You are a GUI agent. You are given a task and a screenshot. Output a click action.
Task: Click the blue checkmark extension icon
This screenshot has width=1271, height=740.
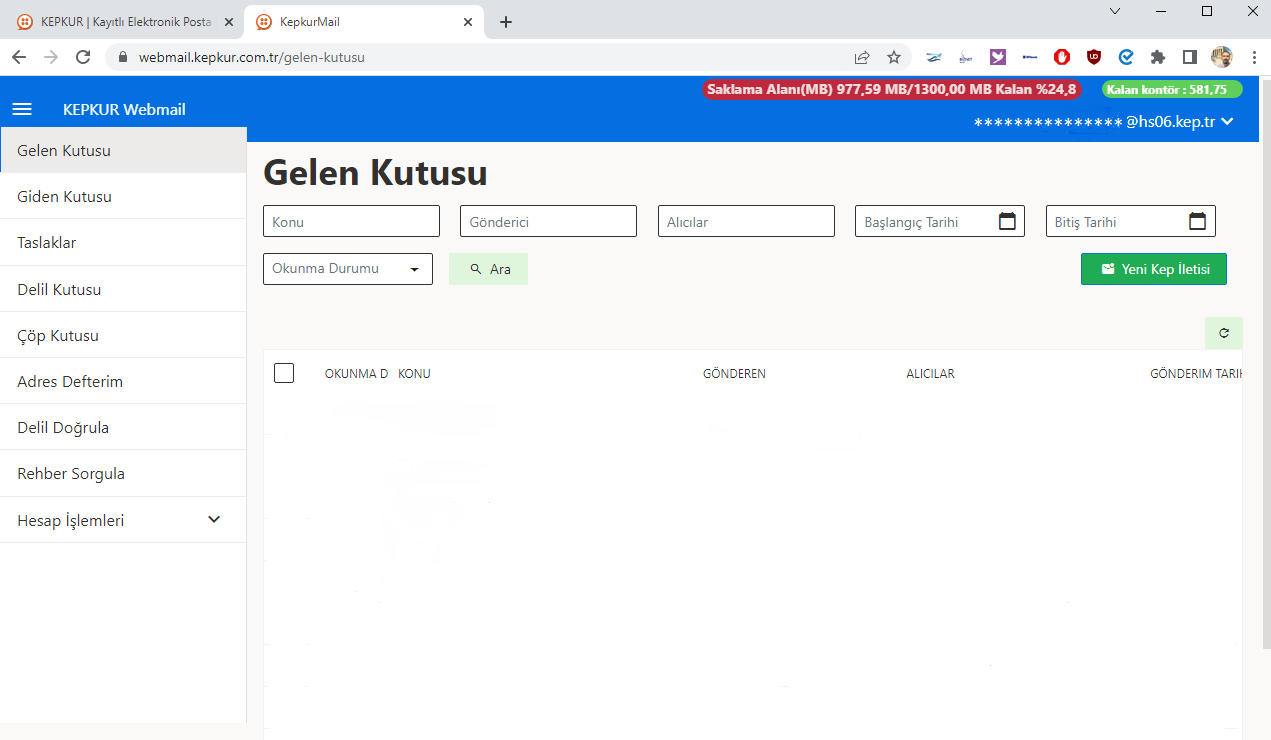click(1126, 57)
